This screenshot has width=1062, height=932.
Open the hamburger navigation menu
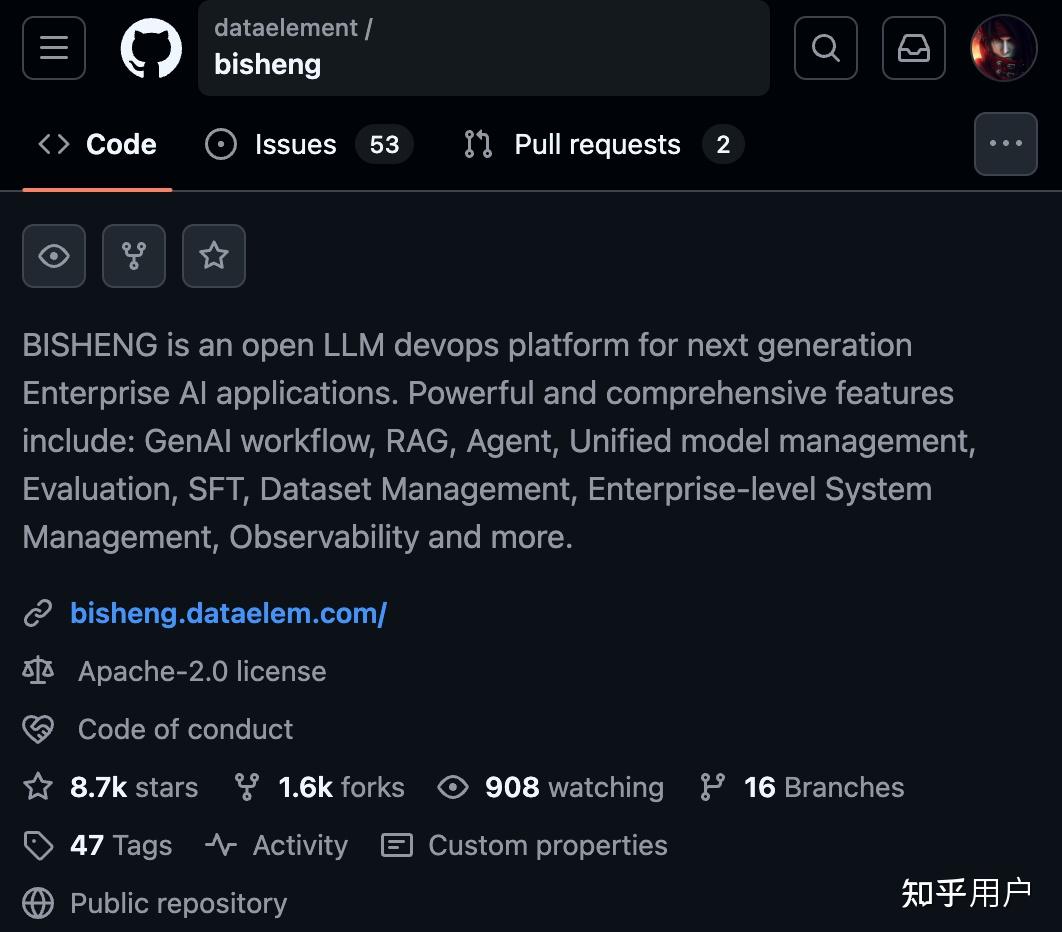click(x=54, y=47)
